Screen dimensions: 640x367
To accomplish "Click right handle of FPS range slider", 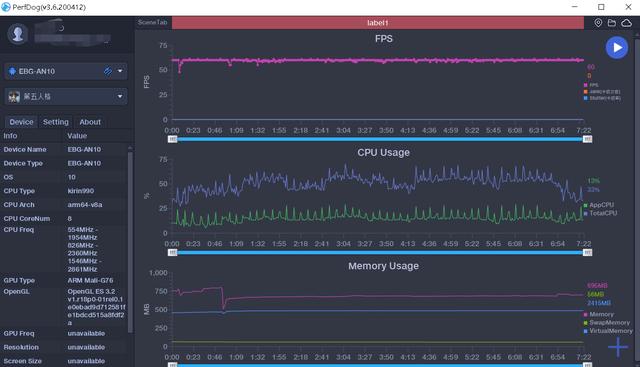I will coord(587,139).
